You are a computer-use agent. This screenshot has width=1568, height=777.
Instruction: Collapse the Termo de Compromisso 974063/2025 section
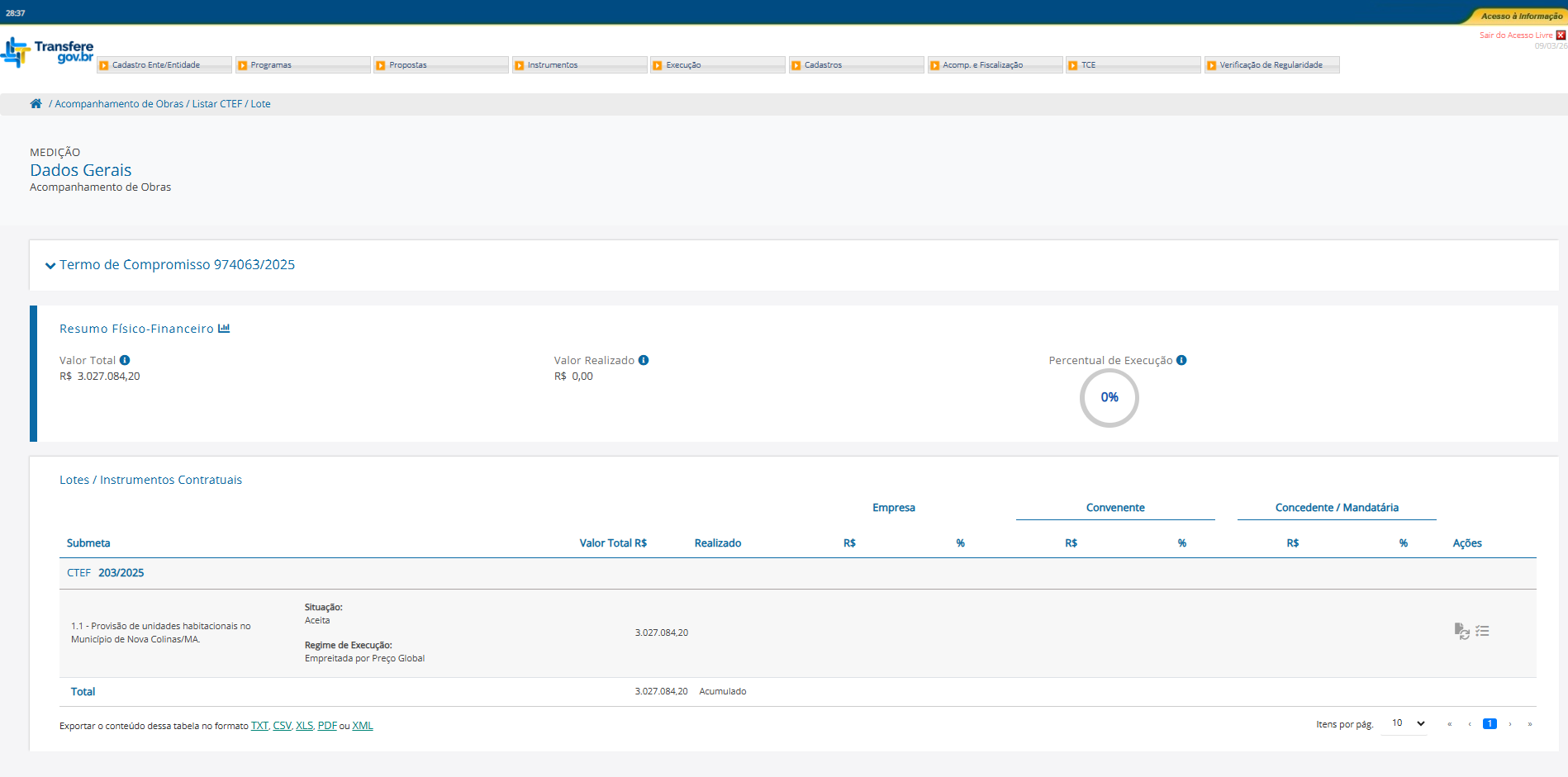click(x=50, y=265)
